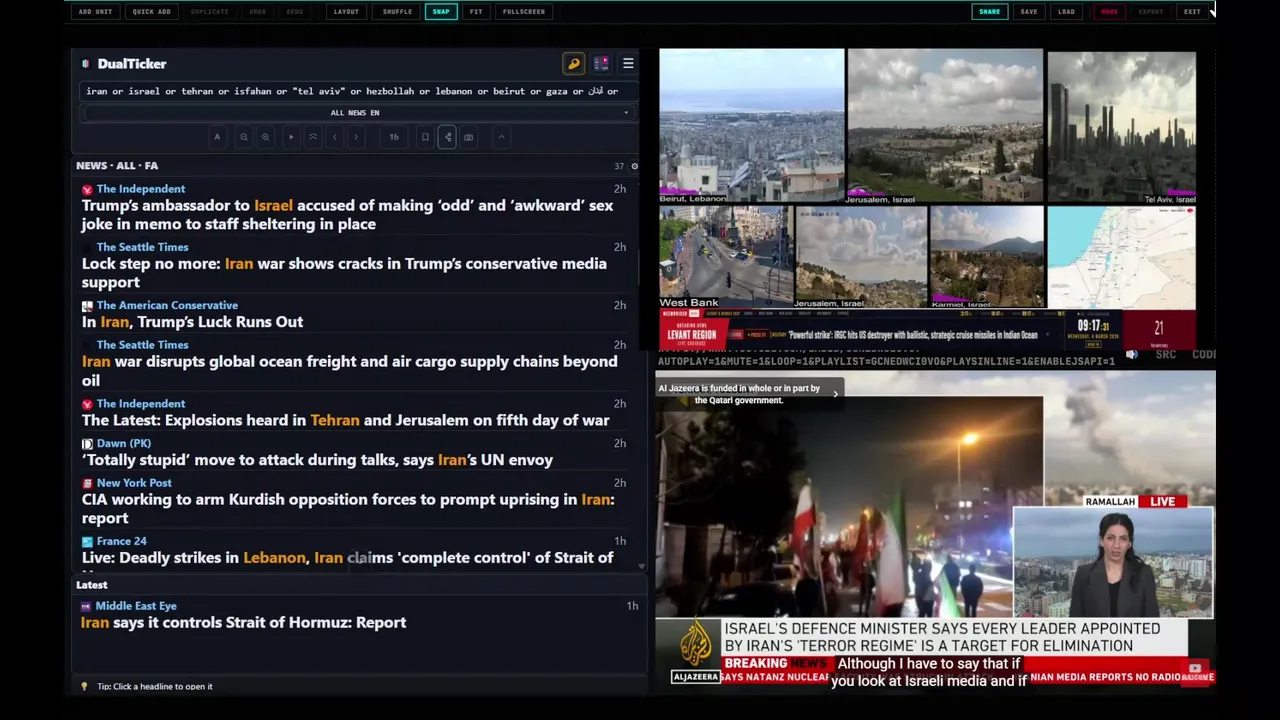The image size is (1280, 720).
Task: Open Iran controls Strait of Hormuz report
Action: click(243, 622)
